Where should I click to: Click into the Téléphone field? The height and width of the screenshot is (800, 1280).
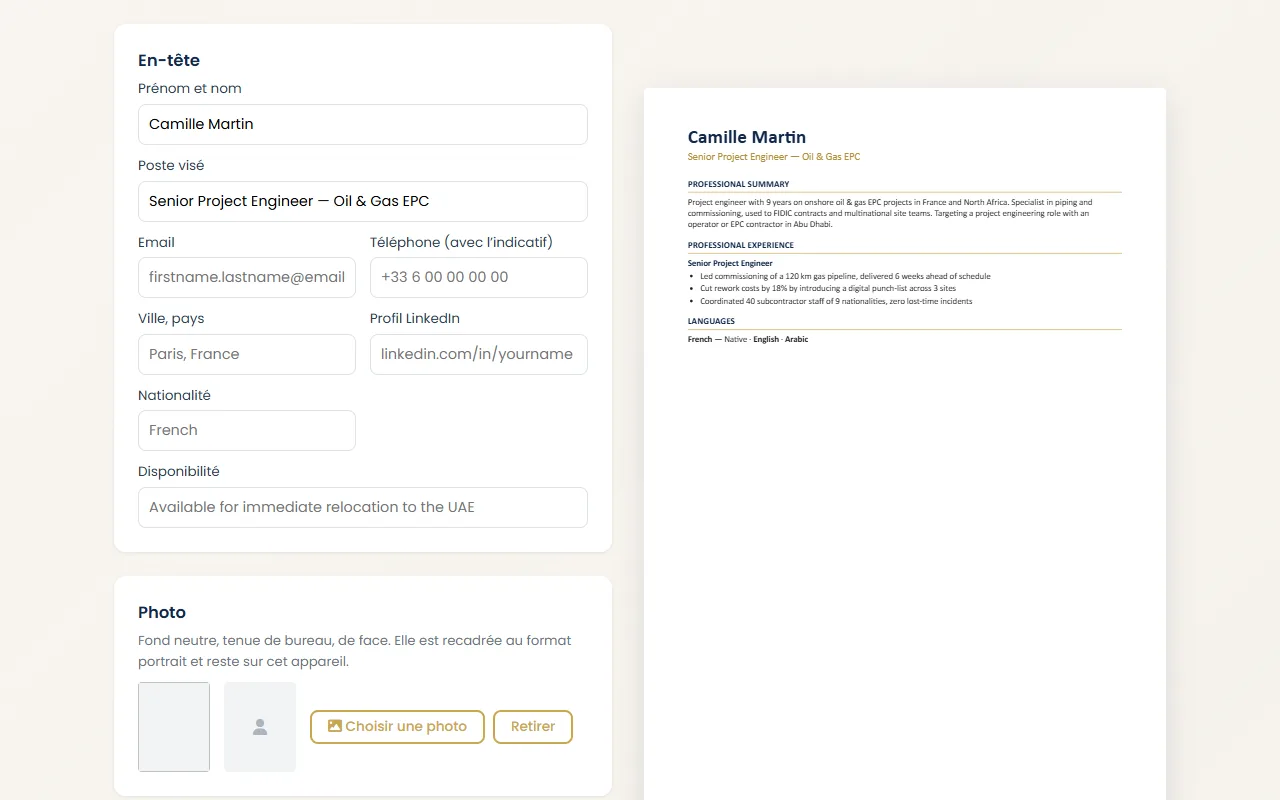point(479,277)
